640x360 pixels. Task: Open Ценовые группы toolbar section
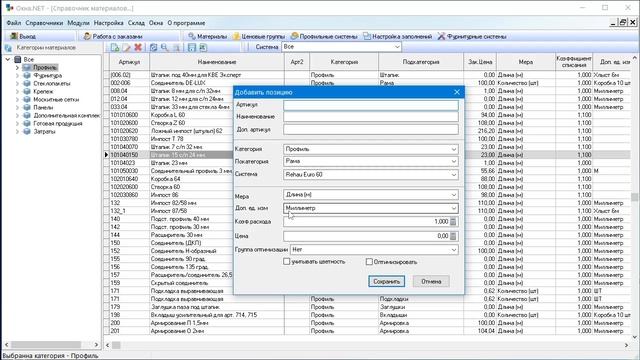(258, 36)
